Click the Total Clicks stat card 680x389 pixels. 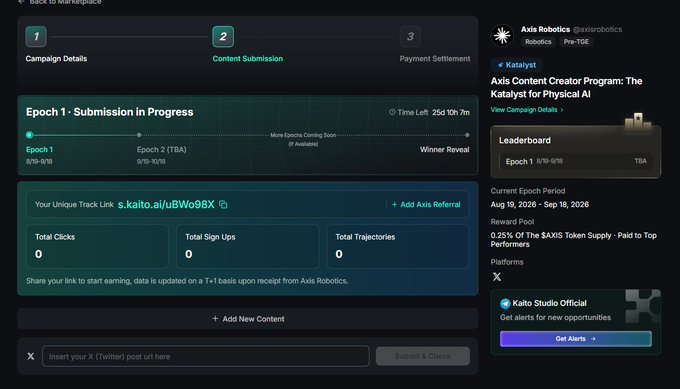(x=97, y=246)
